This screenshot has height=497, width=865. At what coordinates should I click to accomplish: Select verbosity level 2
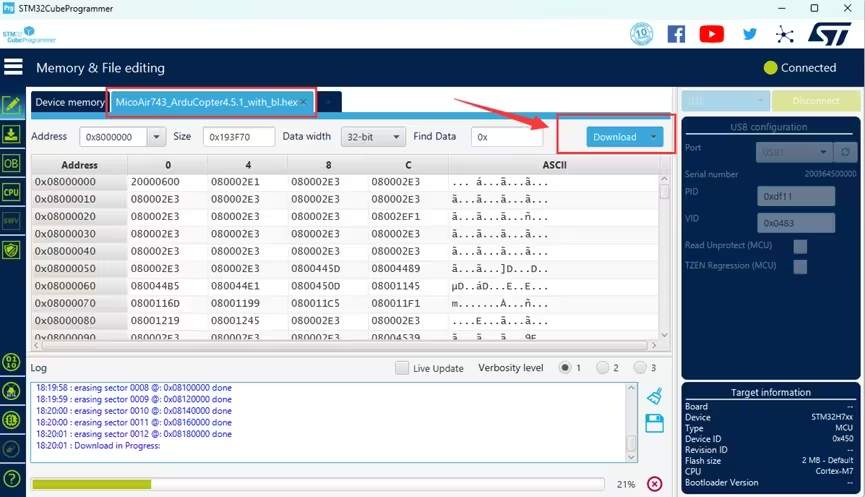(602, 367)
